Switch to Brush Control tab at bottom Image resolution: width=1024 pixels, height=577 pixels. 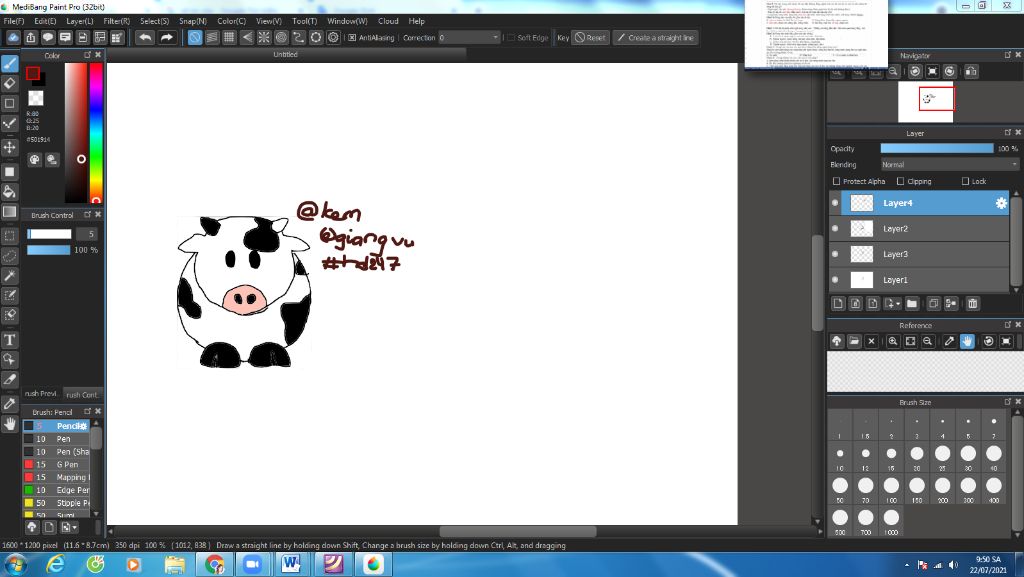coord(82,394)
